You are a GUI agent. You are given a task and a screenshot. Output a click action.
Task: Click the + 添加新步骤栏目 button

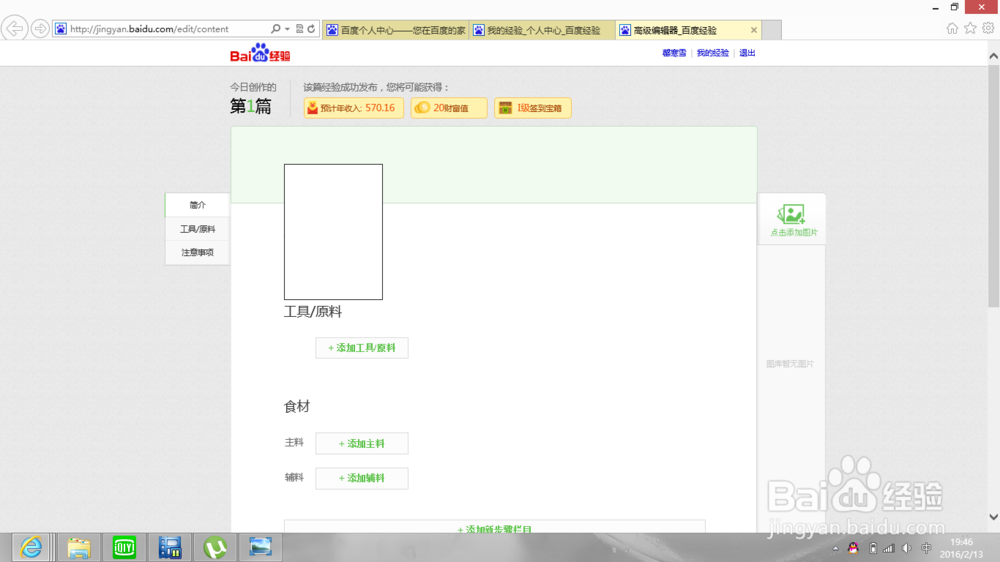495,527
